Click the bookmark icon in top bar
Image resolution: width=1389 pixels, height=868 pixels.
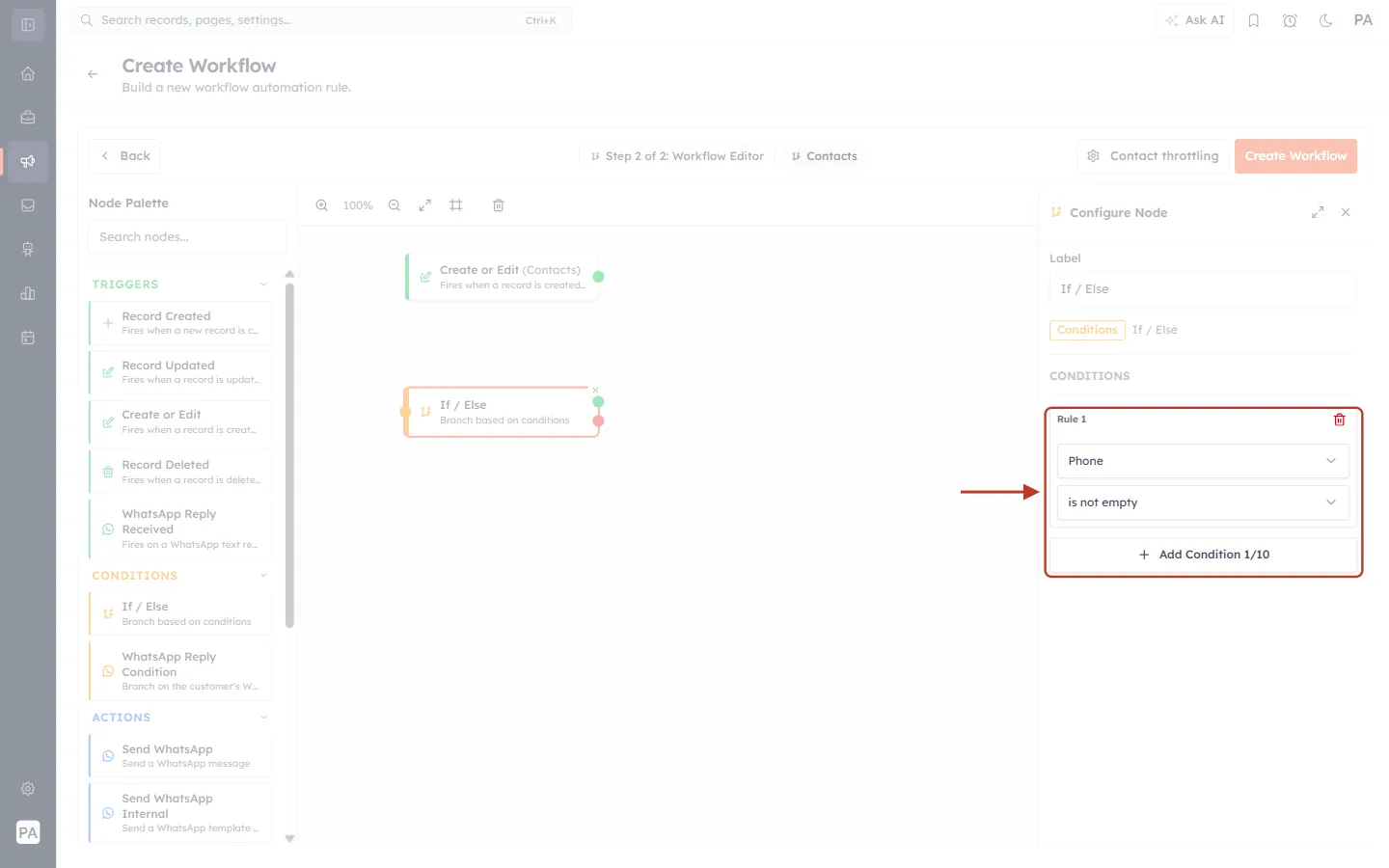pos(1254,20)
